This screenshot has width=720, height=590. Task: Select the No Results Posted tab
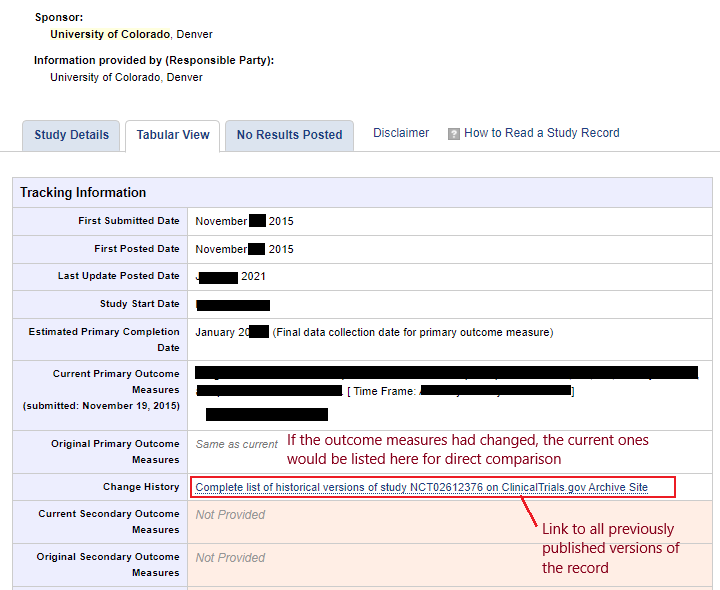[289, 136]
